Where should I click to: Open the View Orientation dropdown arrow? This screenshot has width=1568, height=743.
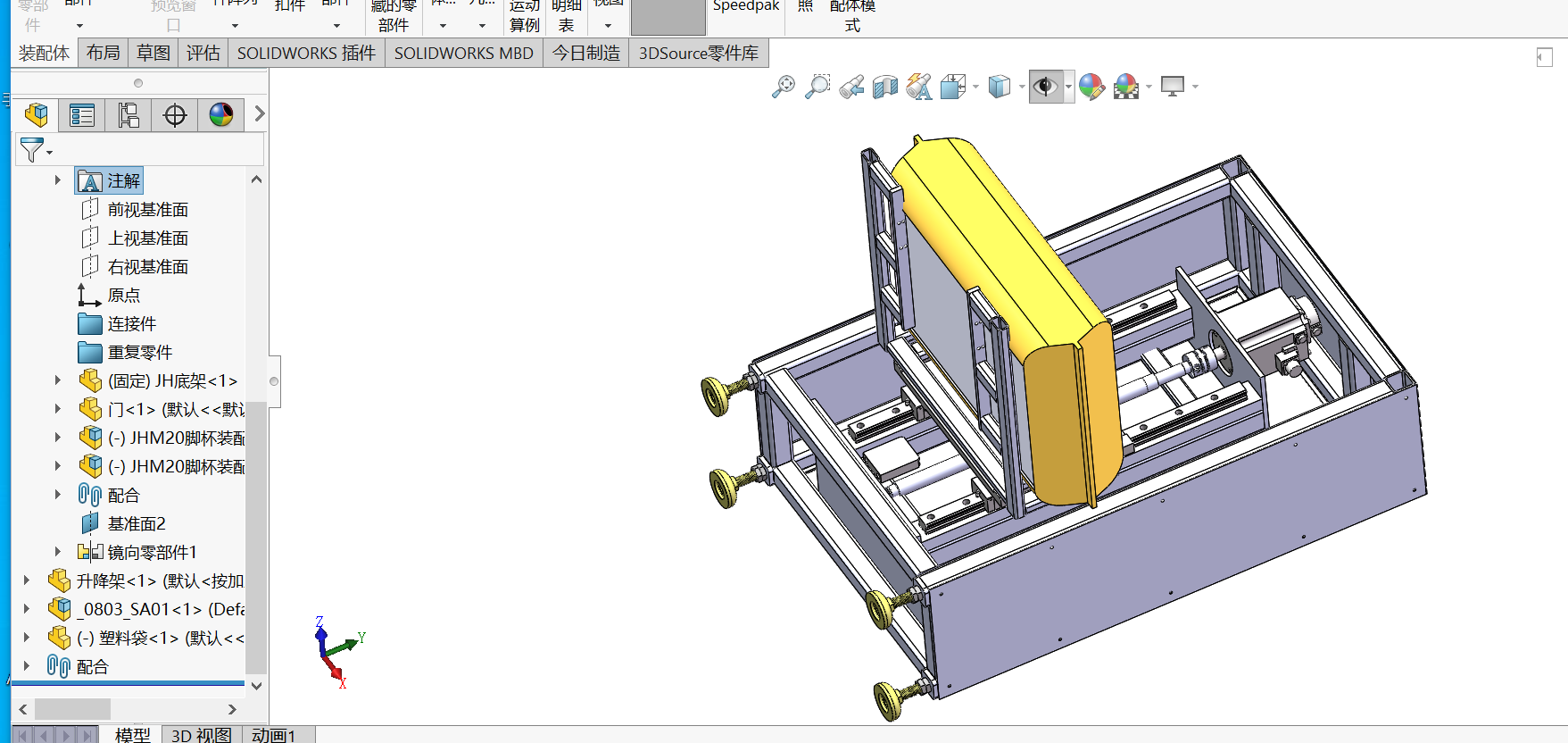(975, 88)
